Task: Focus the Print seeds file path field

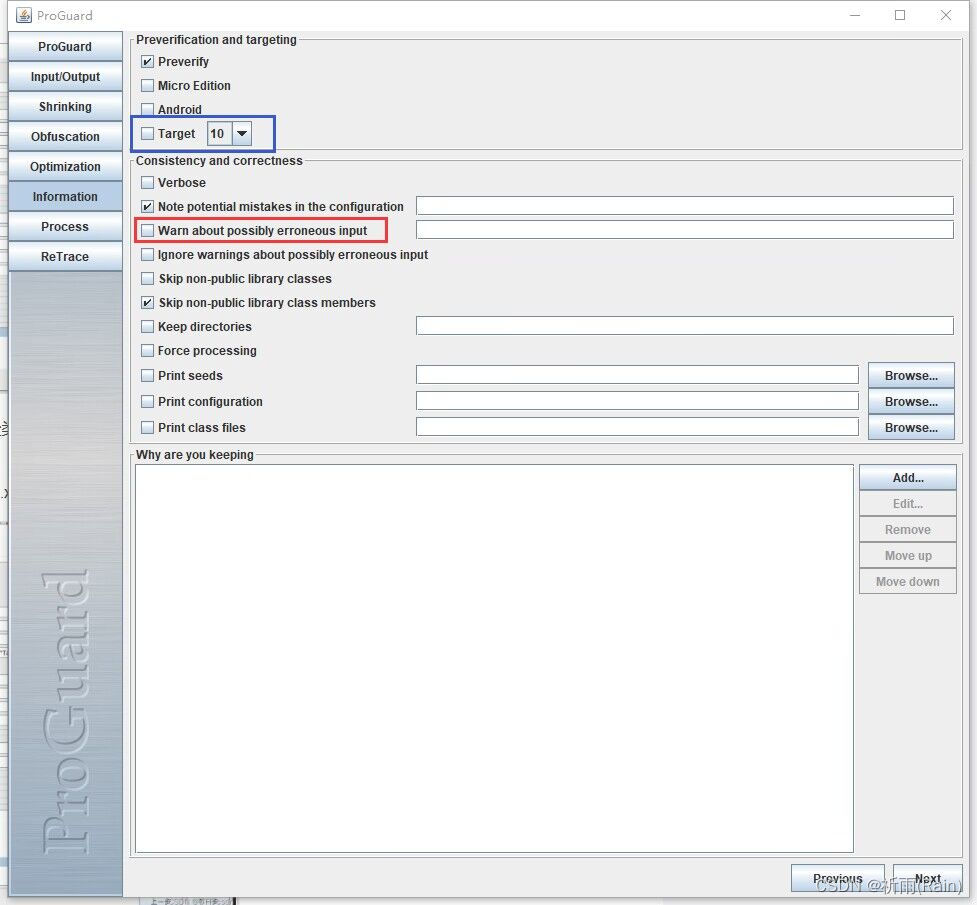Action: point(637,375)
